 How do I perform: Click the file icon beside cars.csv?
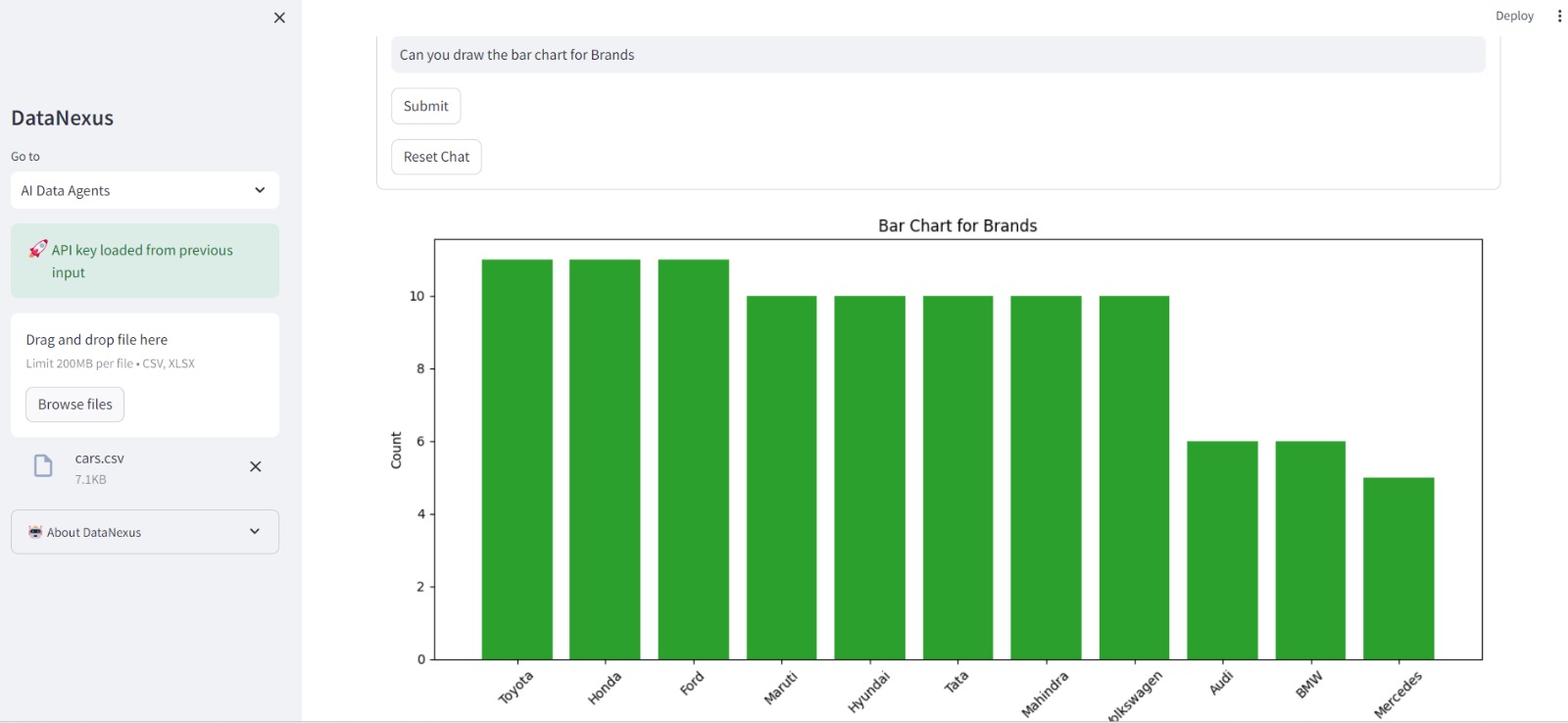[43, 465]
